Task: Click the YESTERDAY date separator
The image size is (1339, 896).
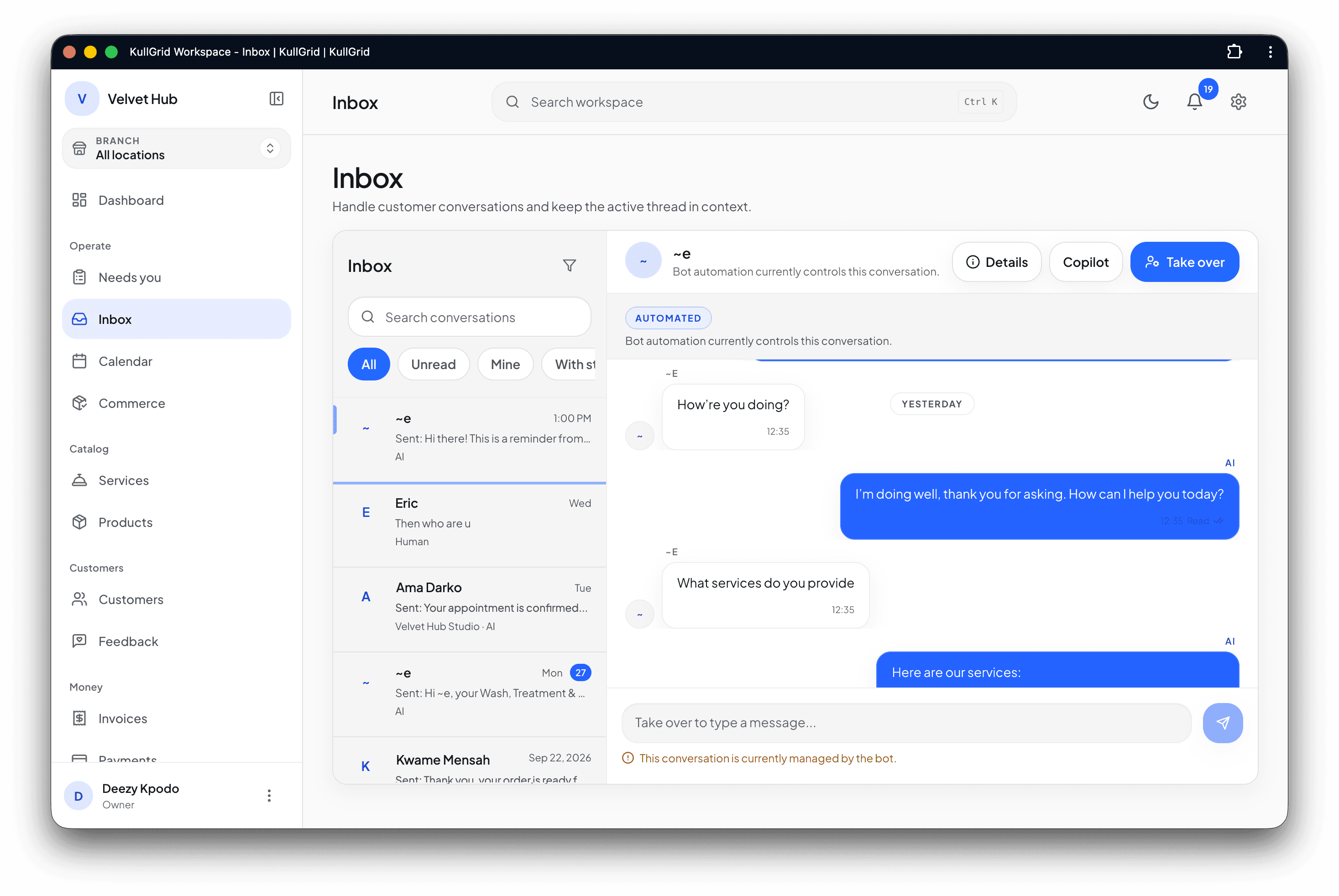Action: coord(931,404)
